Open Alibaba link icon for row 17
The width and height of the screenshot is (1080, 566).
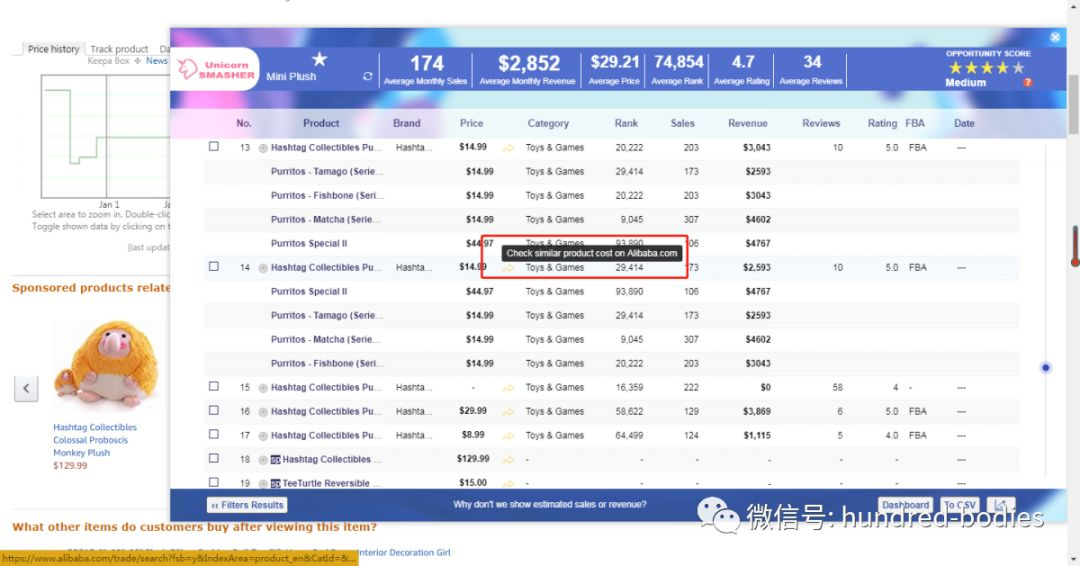(508, 436)
